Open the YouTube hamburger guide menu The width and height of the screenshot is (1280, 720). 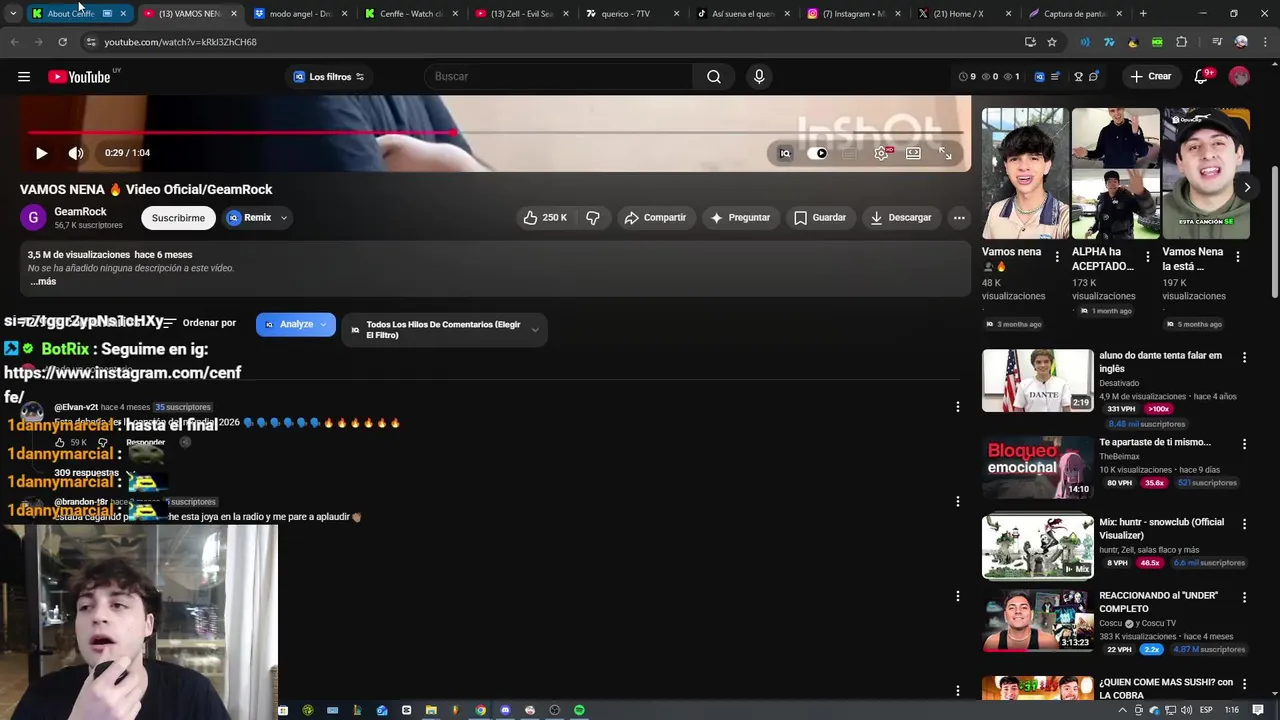click(24, 77)
